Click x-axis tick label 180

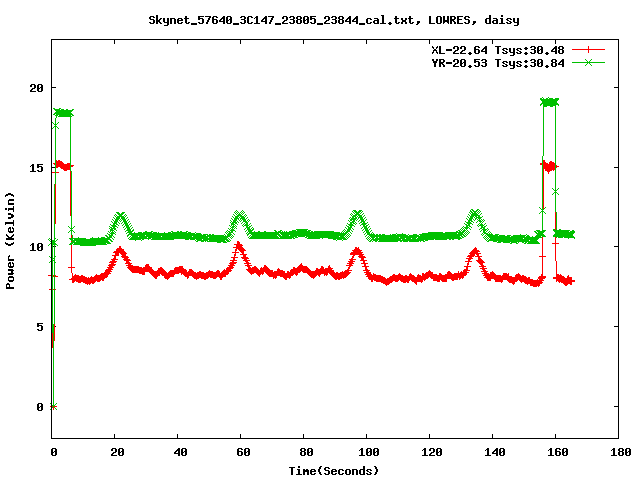click(x=621, y=452)
